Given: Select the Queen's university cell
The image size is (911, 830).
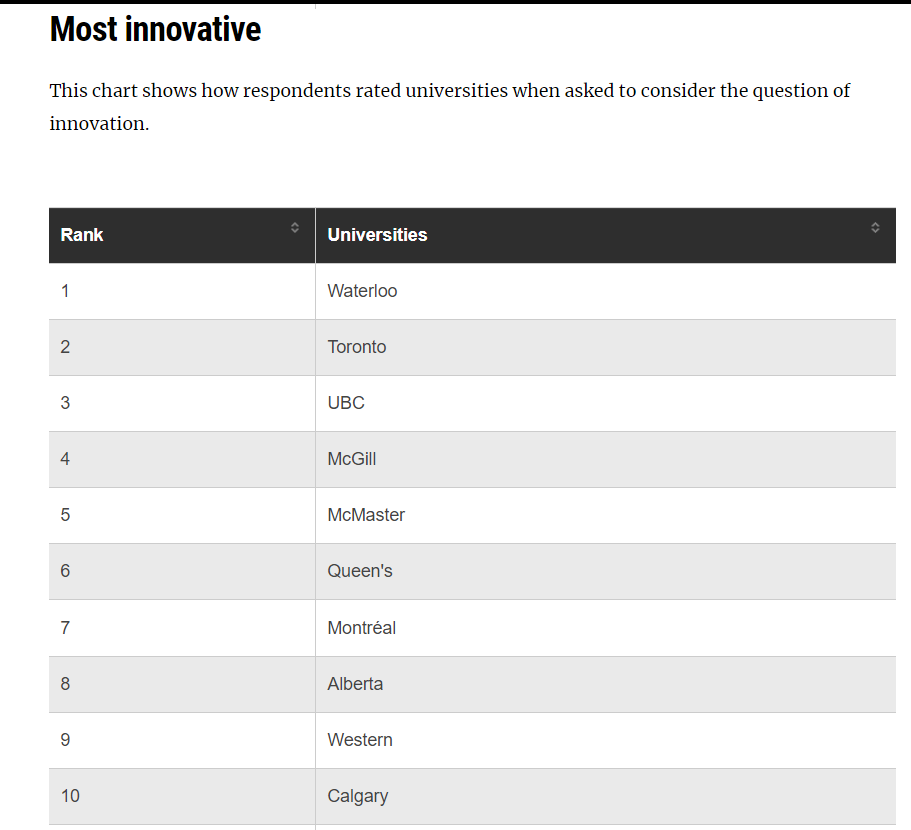Looking at the screenshot, I should coord(605,572).
